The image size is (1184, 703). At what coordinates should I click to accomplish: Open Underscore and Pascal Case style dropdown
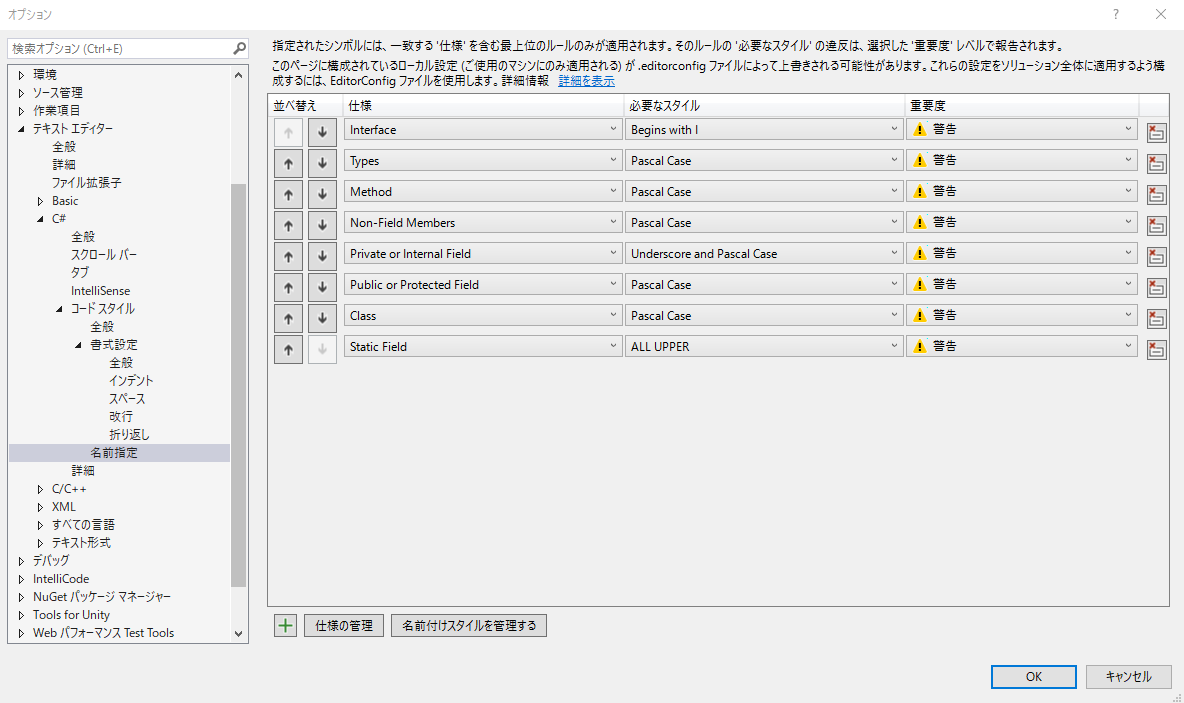click(x=764, y=253)
